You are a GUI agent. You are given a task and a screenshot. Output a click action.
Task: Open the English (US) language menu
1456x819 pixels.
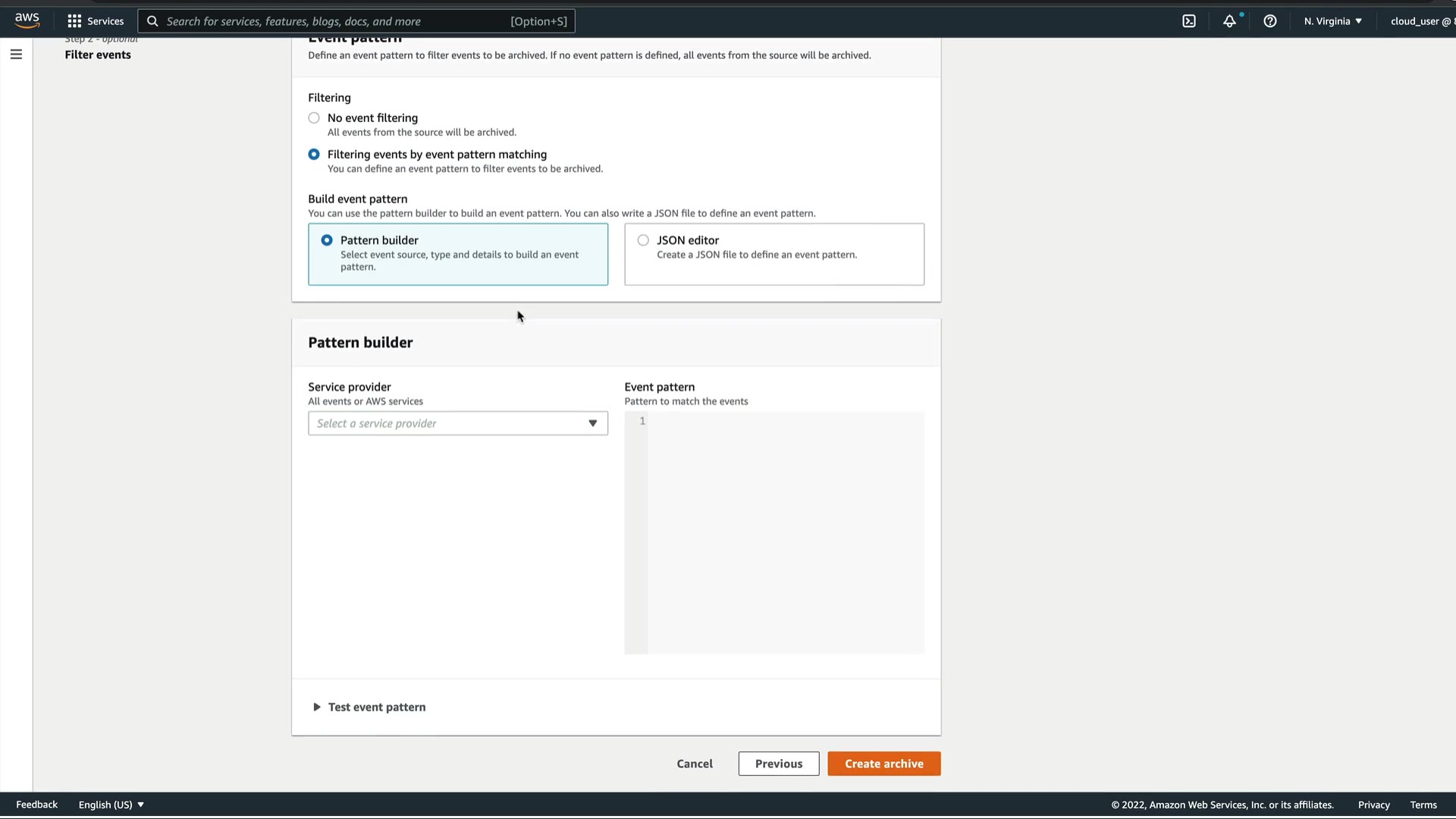tap(111, 805)
